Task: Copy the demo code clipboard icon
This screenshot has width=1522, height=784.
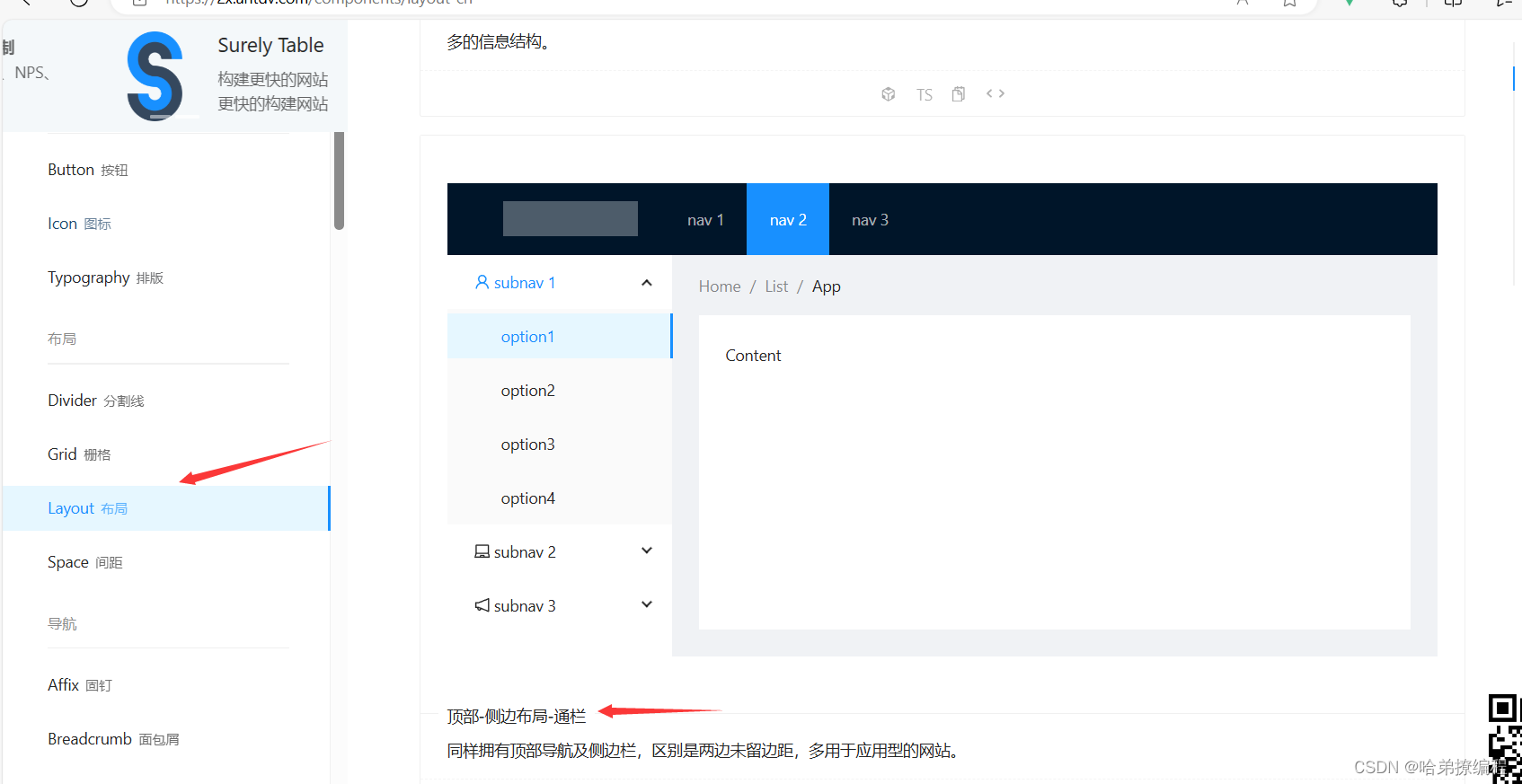Action: [x=959, y=94]
